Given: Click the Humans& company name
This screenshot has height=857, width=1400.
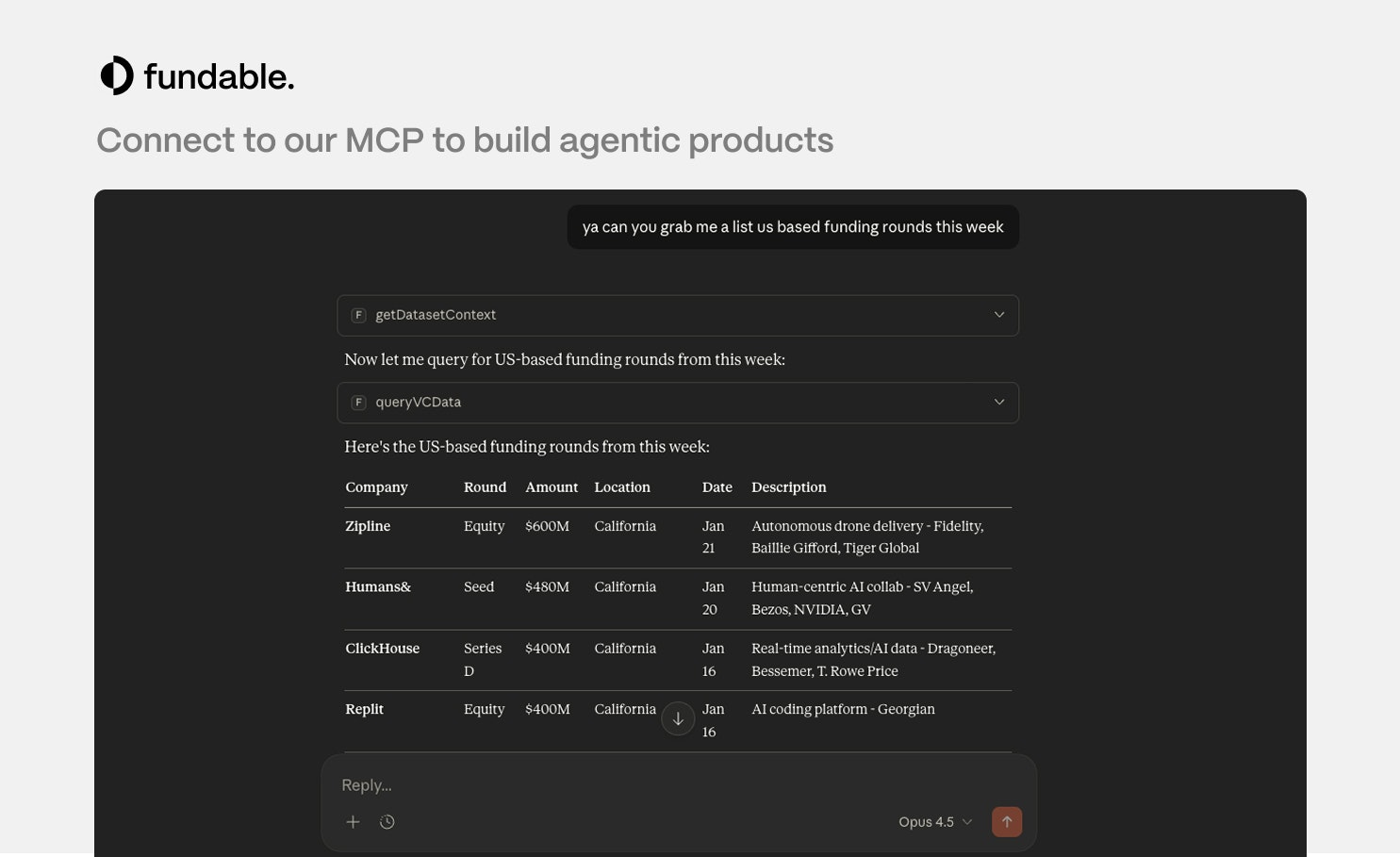Looking at the screenshot, I should coord(378,586).
